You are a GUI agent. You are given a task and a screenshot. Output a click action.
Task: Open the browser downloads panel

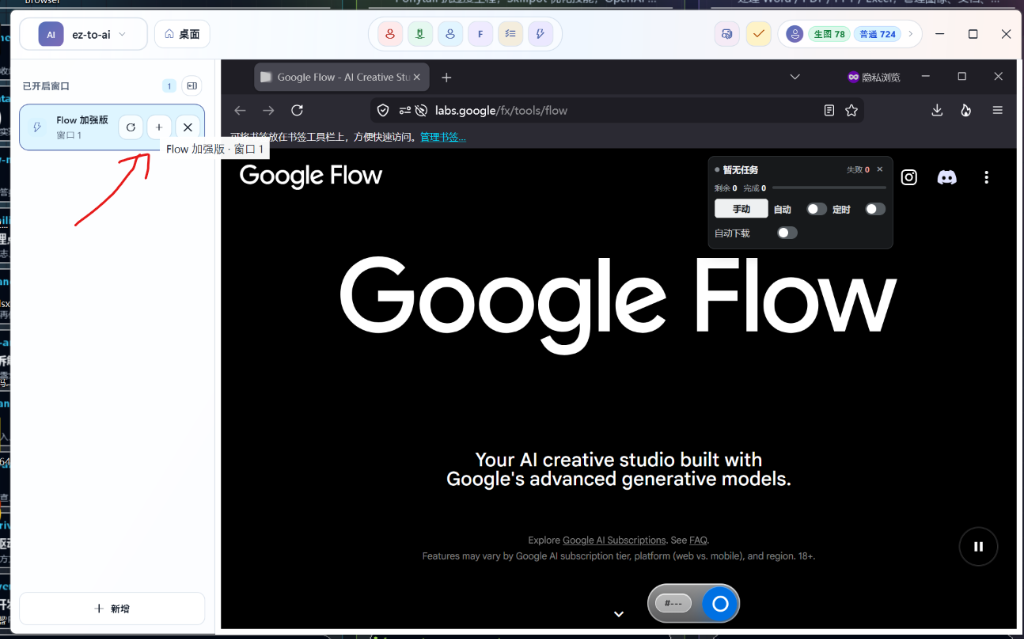coord(936,110)
